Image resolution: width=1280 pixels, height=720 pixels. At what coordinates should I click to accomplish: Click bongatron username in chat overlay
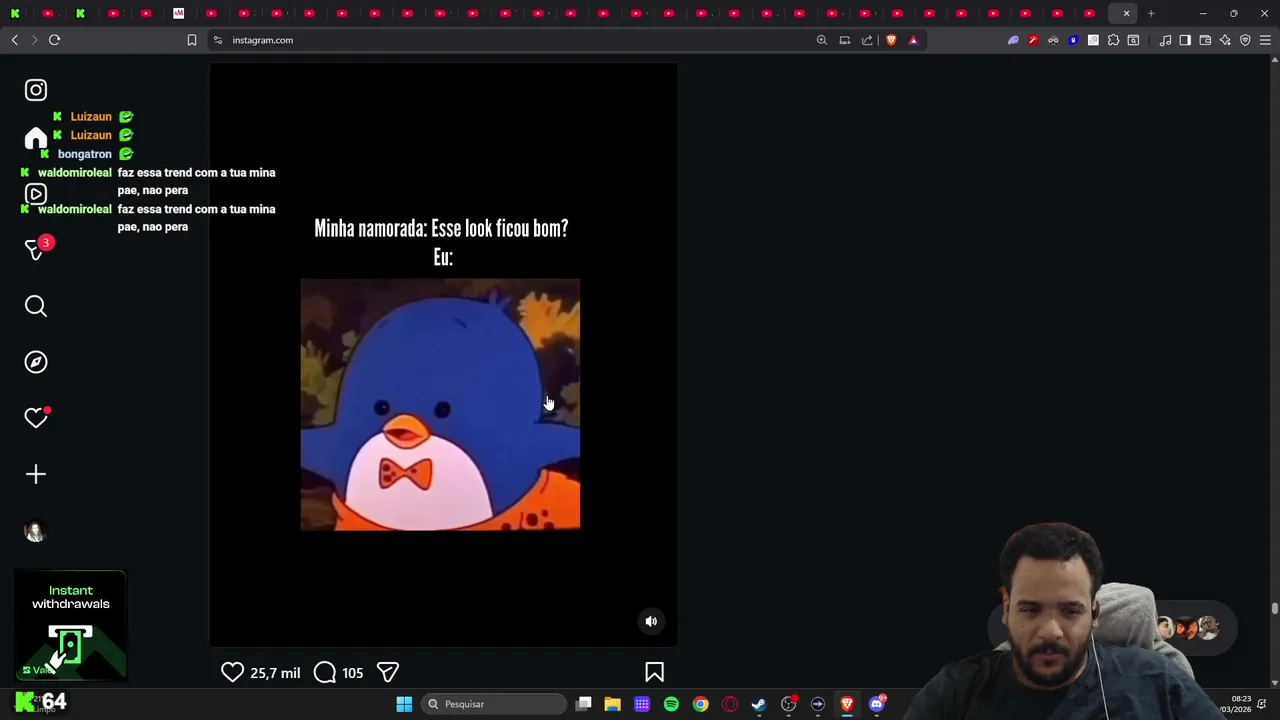pyautogui.click(x=85, y=154)
